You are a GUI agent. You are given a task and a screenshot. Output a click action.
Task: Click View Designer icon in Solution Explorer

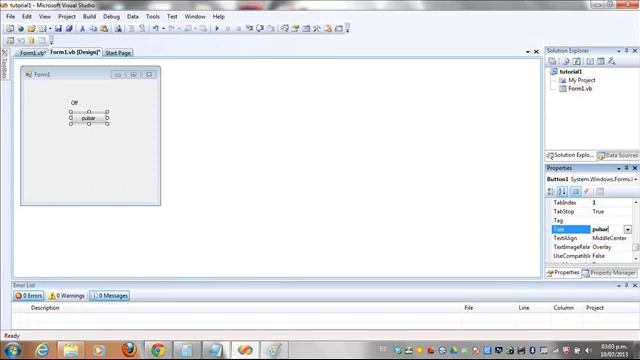[600, 61]
